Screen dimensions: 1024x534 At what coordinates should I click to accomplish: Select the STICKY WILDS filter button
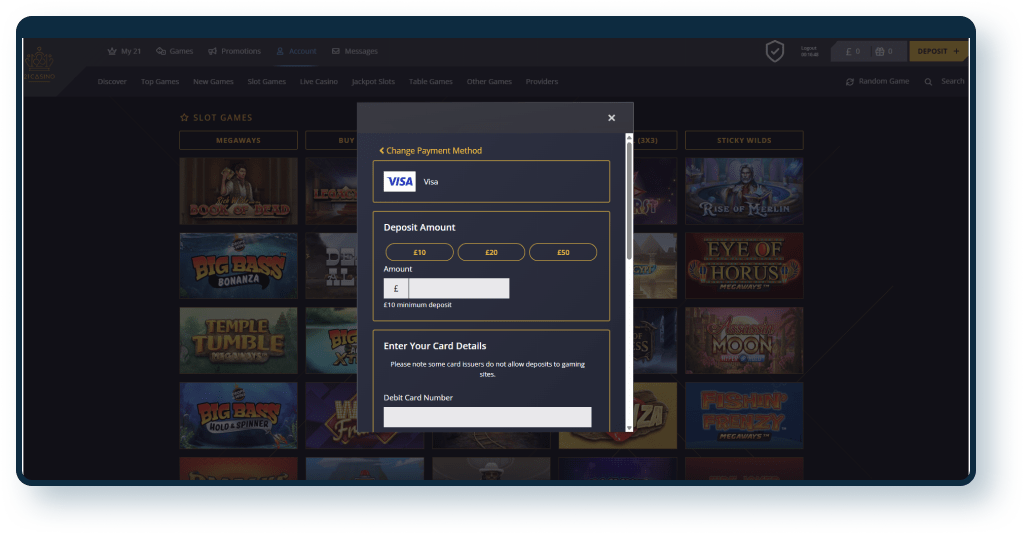click(x=744, y=140)
